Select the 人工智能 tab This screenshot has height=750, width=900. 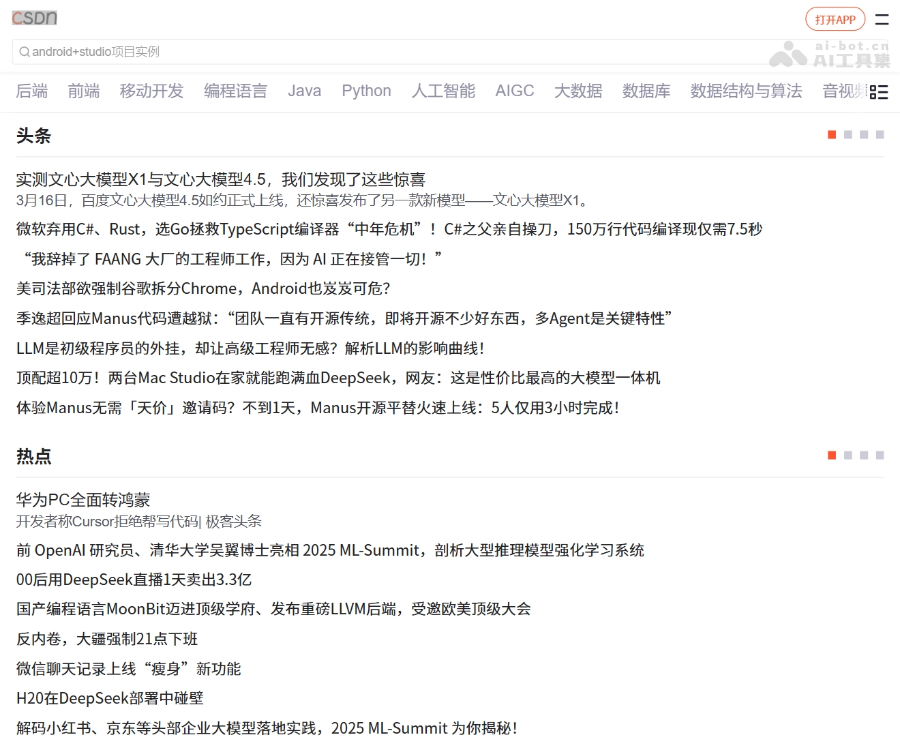[x=443, y=91]
